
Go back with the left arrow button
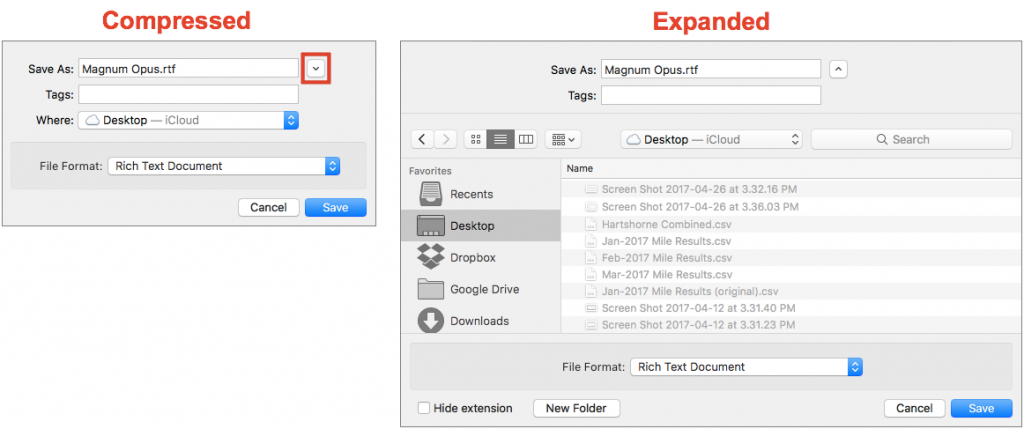pyautogui.click(x=423, y=139)
